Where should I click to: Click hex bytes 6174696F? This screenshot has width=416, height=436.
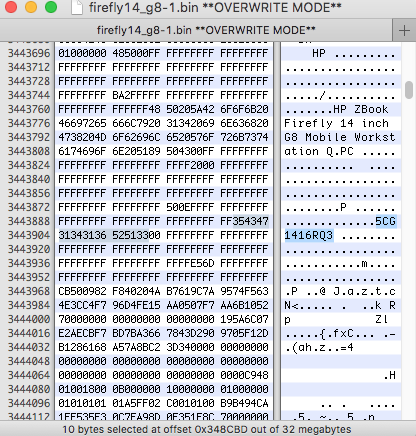82,151
